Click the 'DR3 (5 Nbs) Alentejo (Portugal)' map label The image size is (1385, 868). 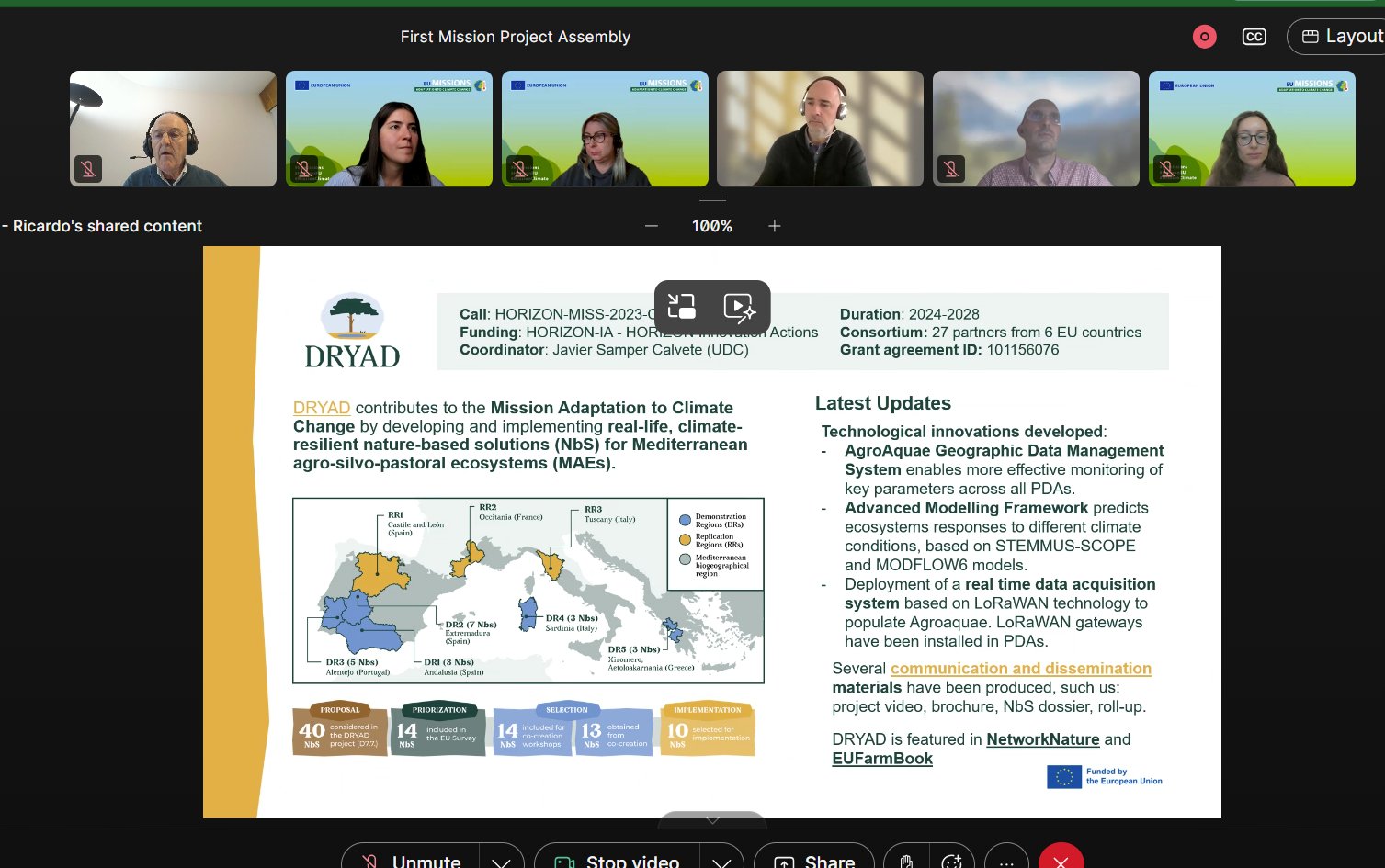tap(358, 667)
